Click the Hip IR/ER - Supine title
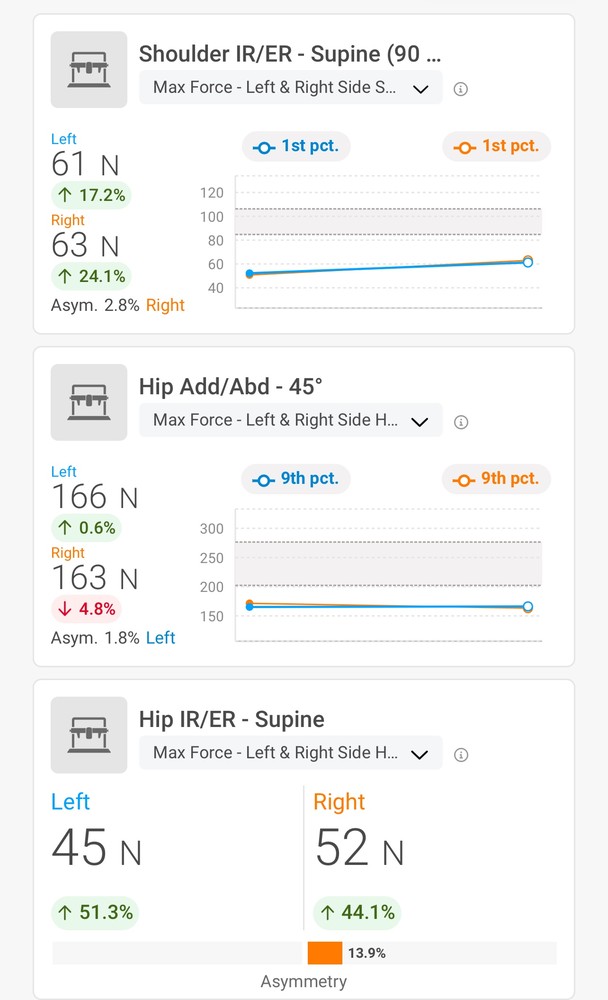Viewport: 608px width, 1000px height. point(232,719)
